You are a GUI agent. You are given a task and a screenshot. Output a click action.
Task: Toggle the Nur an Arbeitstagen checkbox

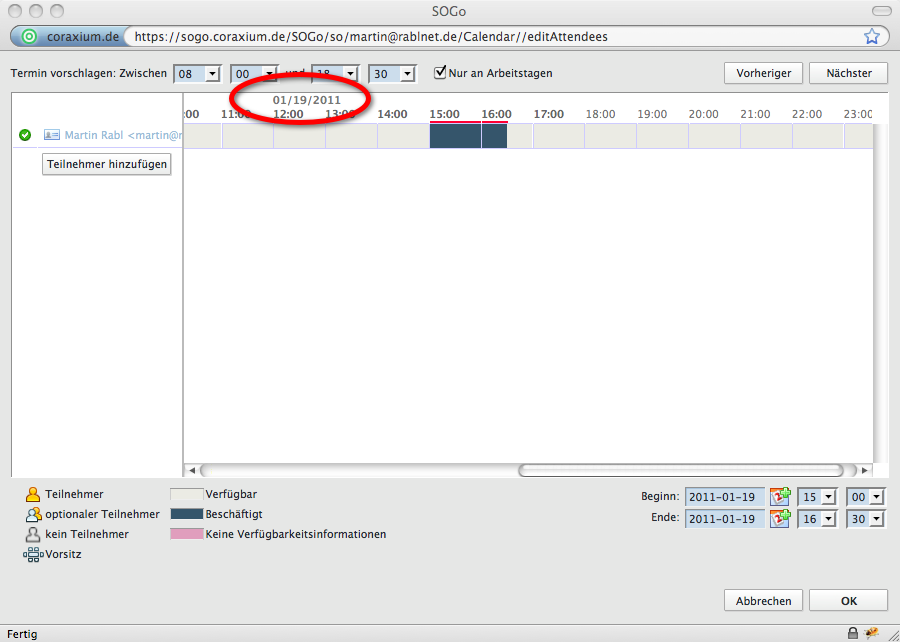click(440, 73)
